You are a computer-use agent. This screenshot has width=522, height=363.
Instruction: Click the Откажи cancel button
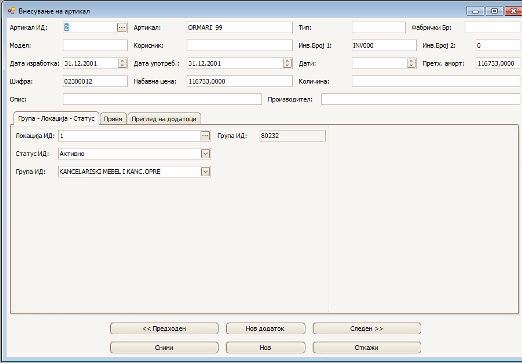point(367,347)
